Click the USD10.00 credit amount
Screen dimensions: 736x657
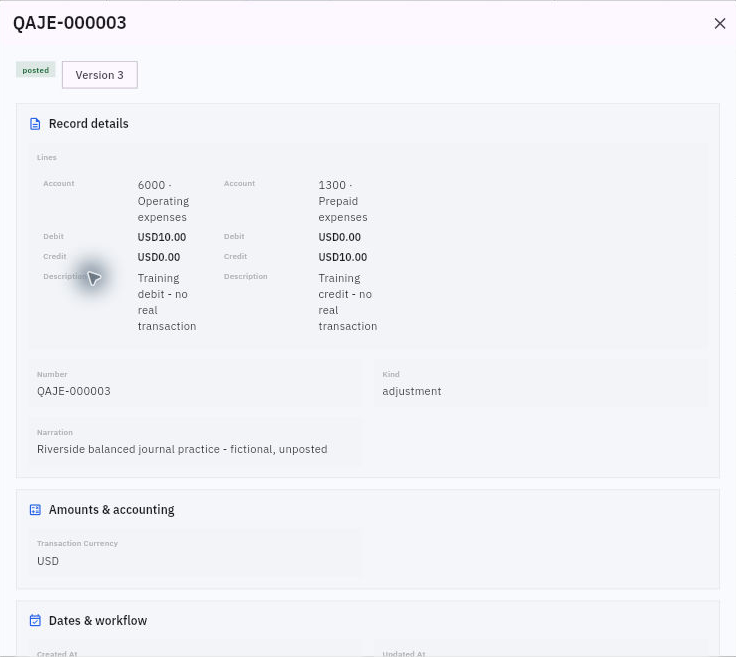point(343,257)
